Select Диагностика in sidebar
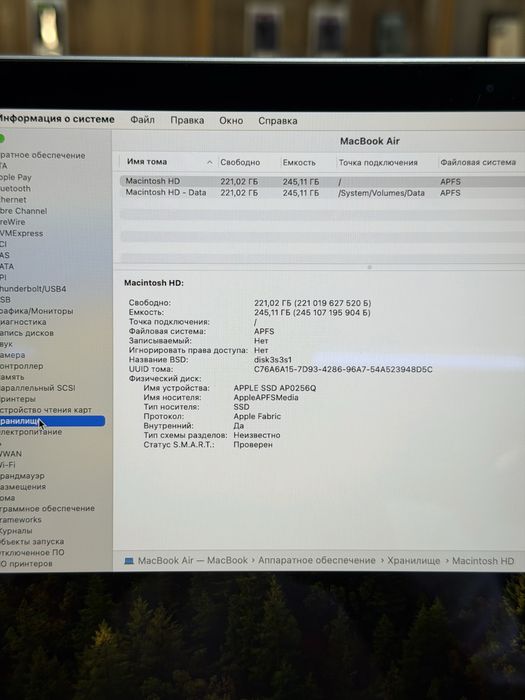525x700 pixels. pos(23,322)
